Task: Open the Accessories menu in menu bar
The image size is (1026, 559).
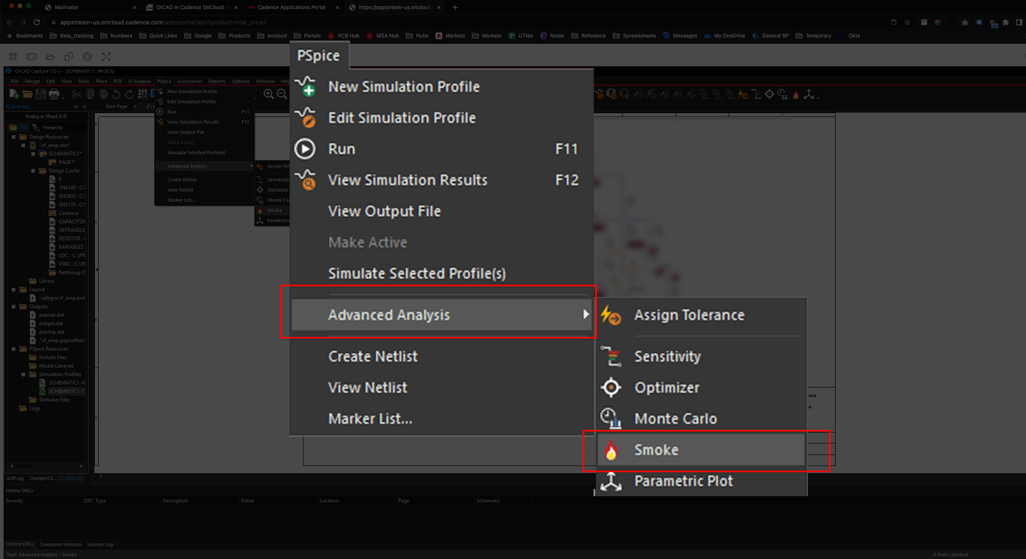Action: [x=190, y=81]
